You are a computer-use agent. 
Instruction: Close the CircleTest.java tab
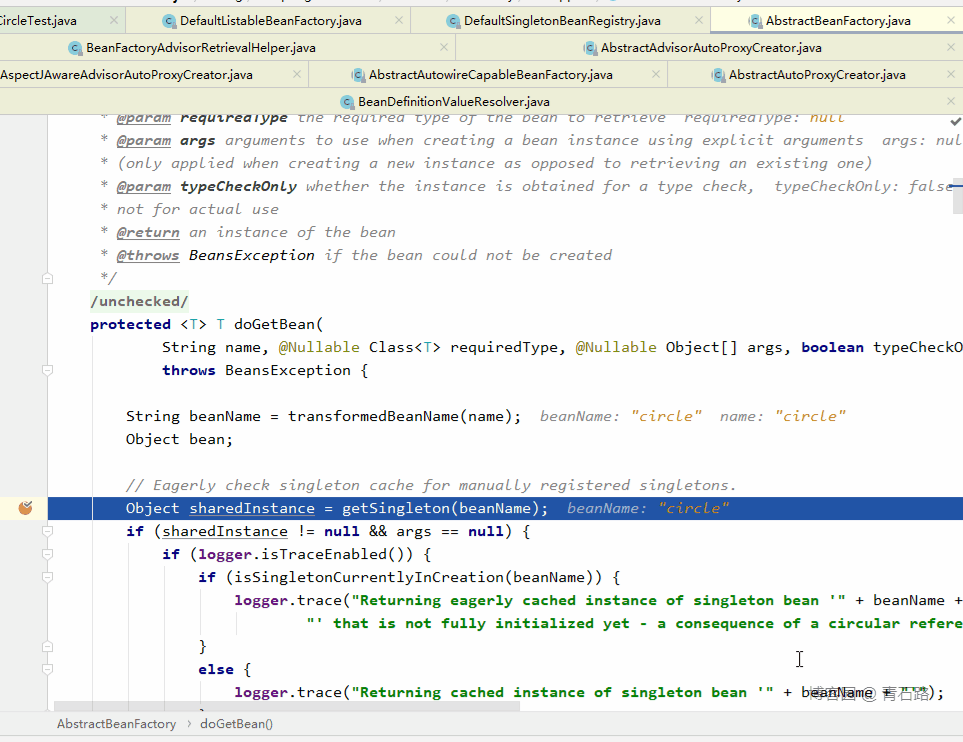[x=114, y=20]
